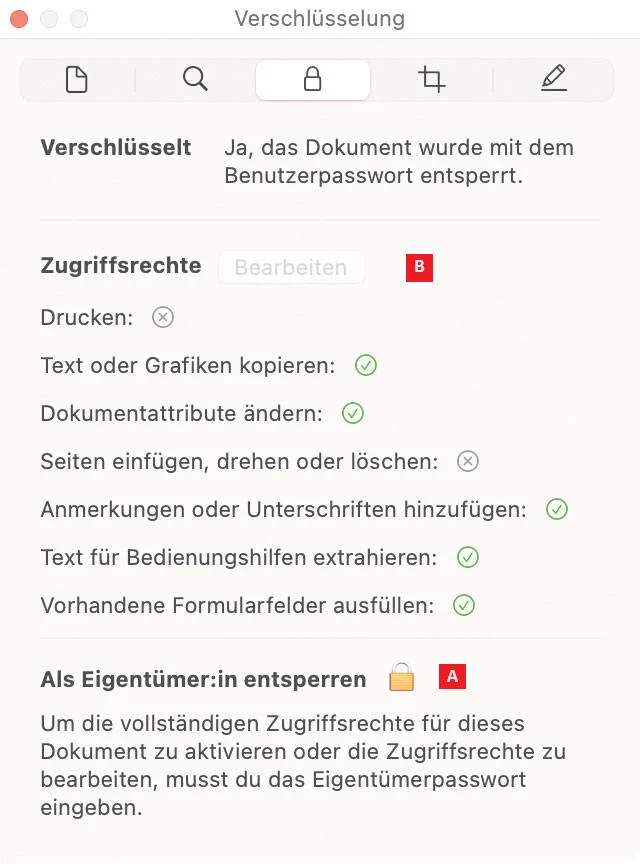Click the checkmark for Vorhandene Formularfelder ausfüllen
The width and height of the screenshot is (640, 864).
coord(464,605)
